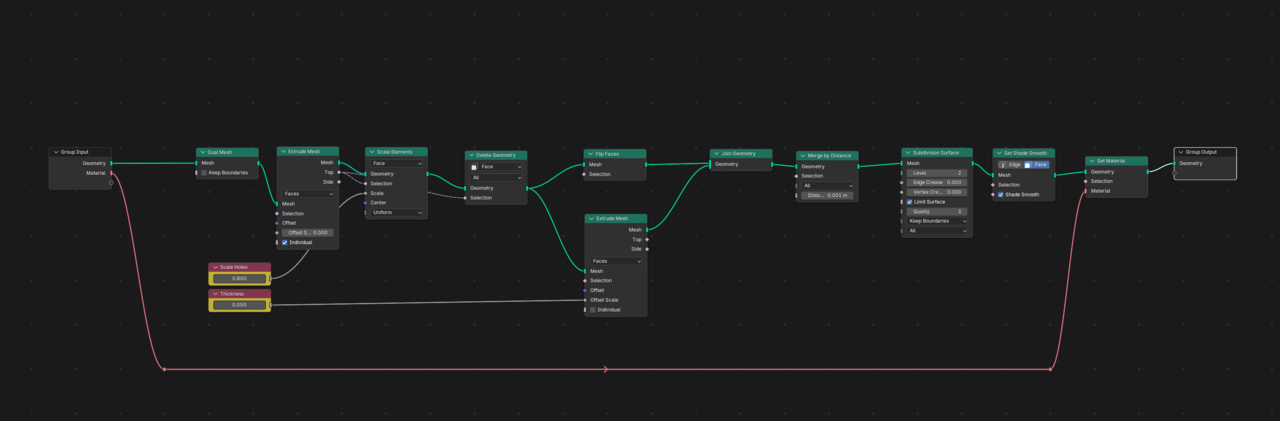Click face icon in Delete Geometry domain
1280x421 pixels.
tap(474, 167)
